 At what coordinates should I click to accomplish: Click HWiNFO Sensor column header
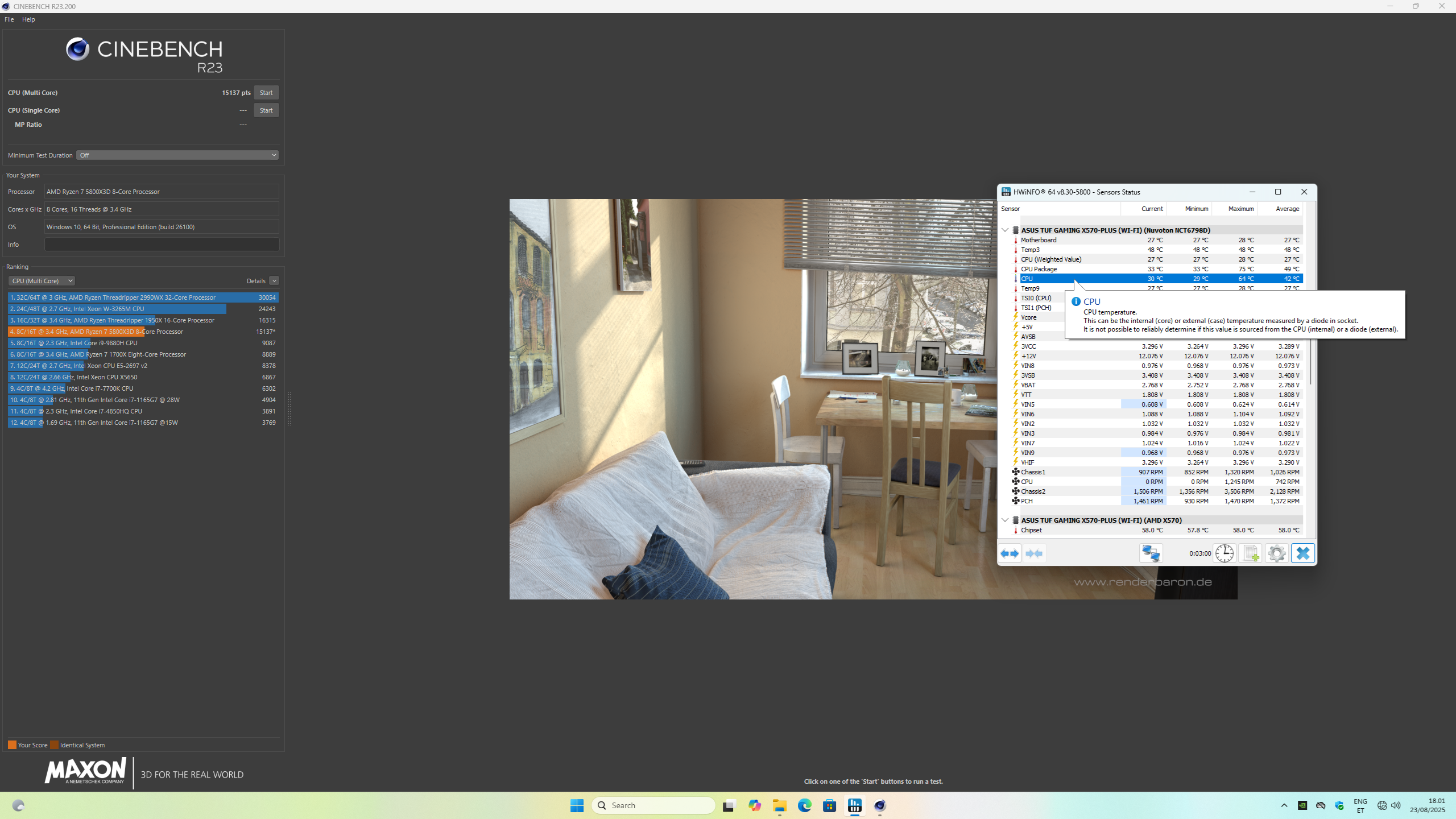tap(1060, 209)
